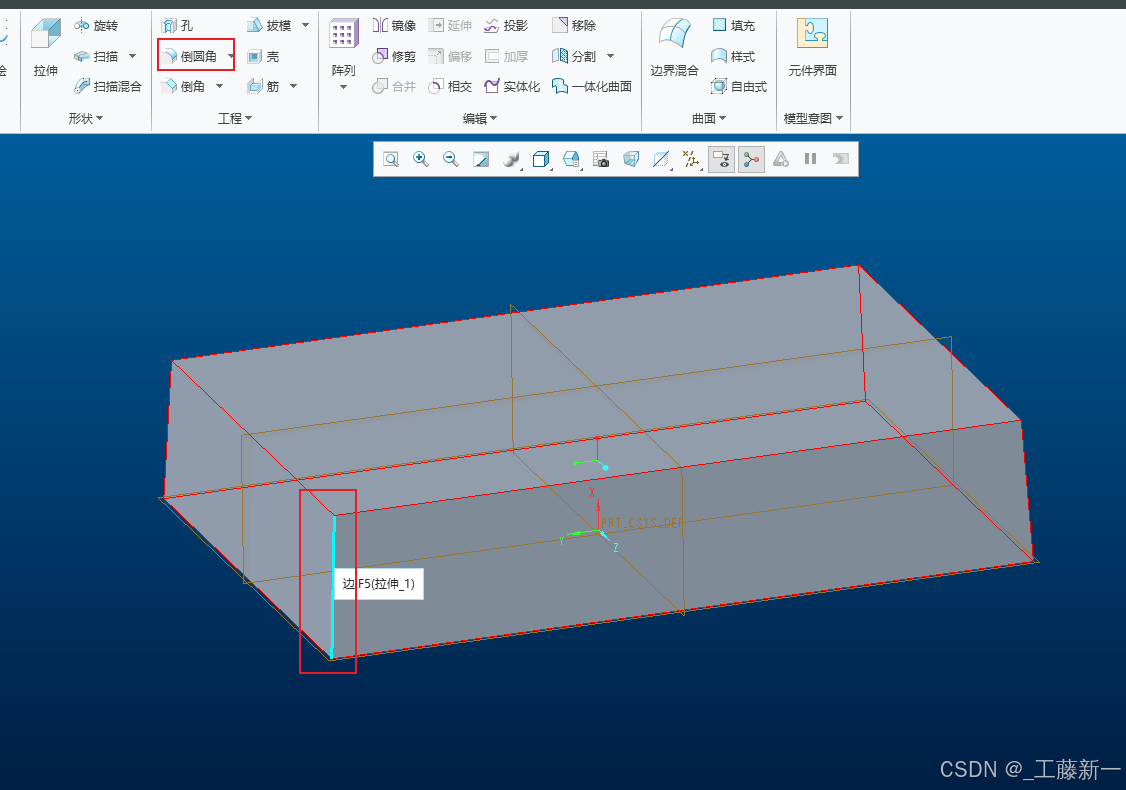
Task: Open the saved orientations dropdown
Action: (572, 159)
